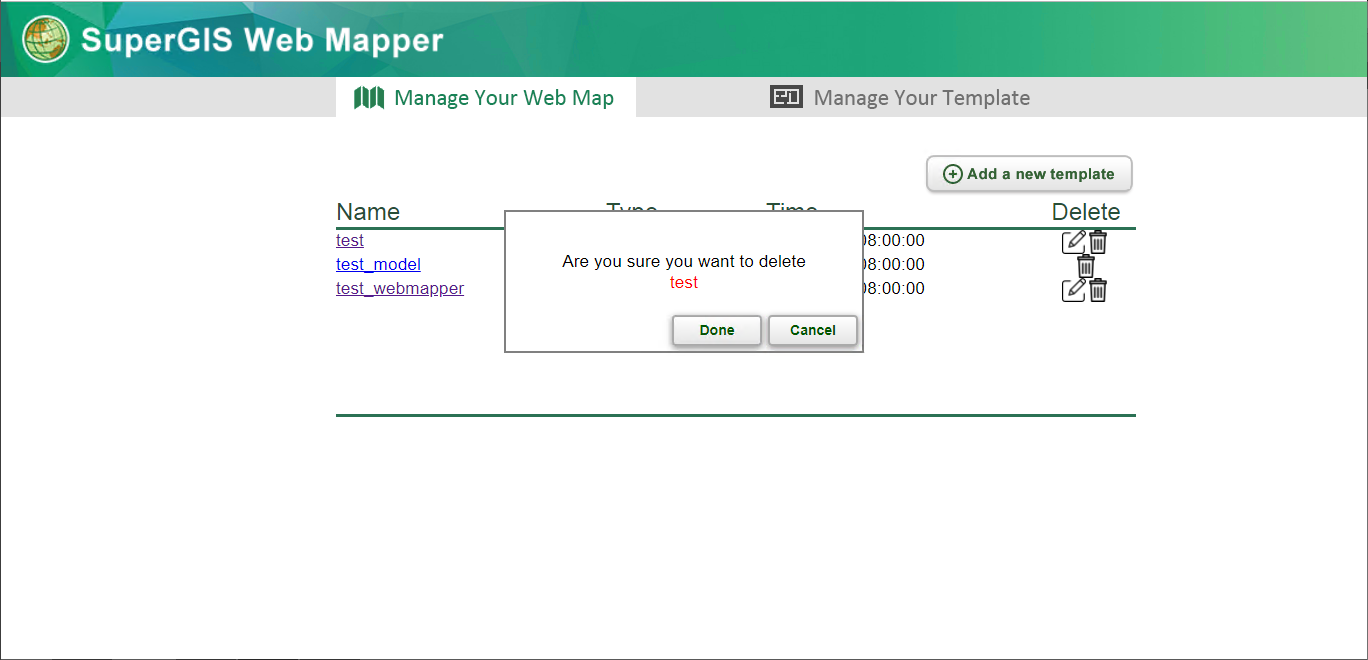Image resolution: width=1368 pixels, height=660 pixels.
Task: Switch to Manage Your Web Map tab
Action: pos(486,97)
